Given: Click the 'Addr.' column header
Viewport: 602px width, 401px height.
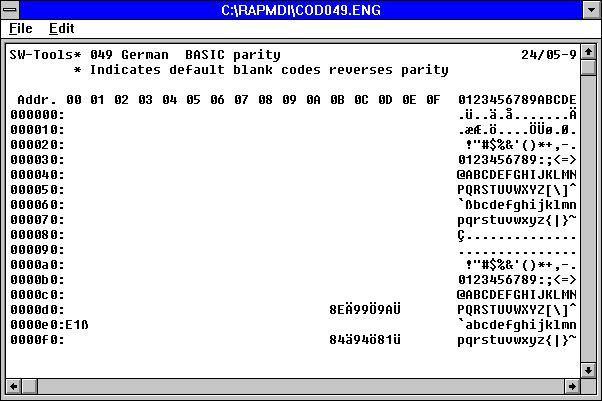Looking at the screenshot, I should click(37, 100).
